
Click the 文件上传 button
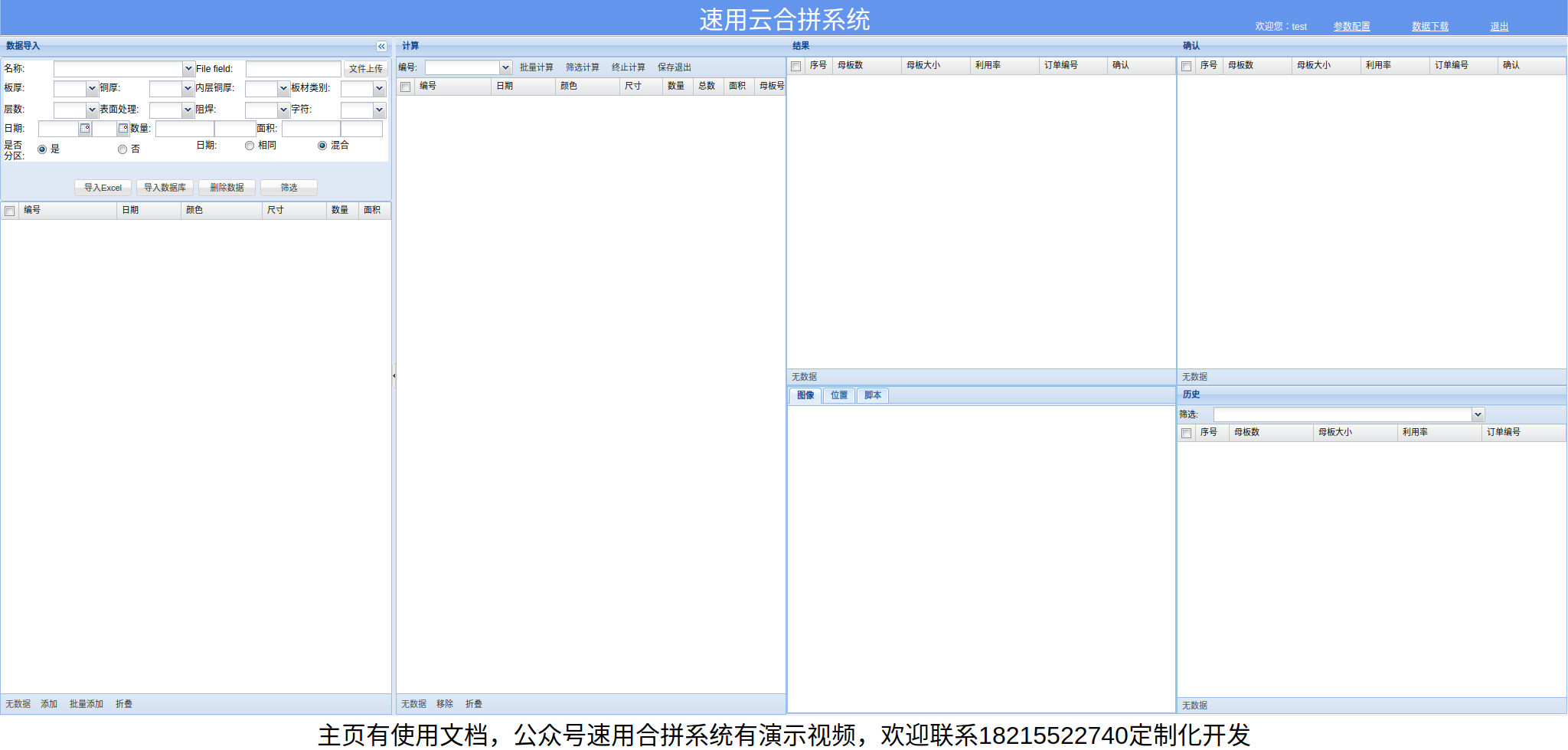pos(366,69)
